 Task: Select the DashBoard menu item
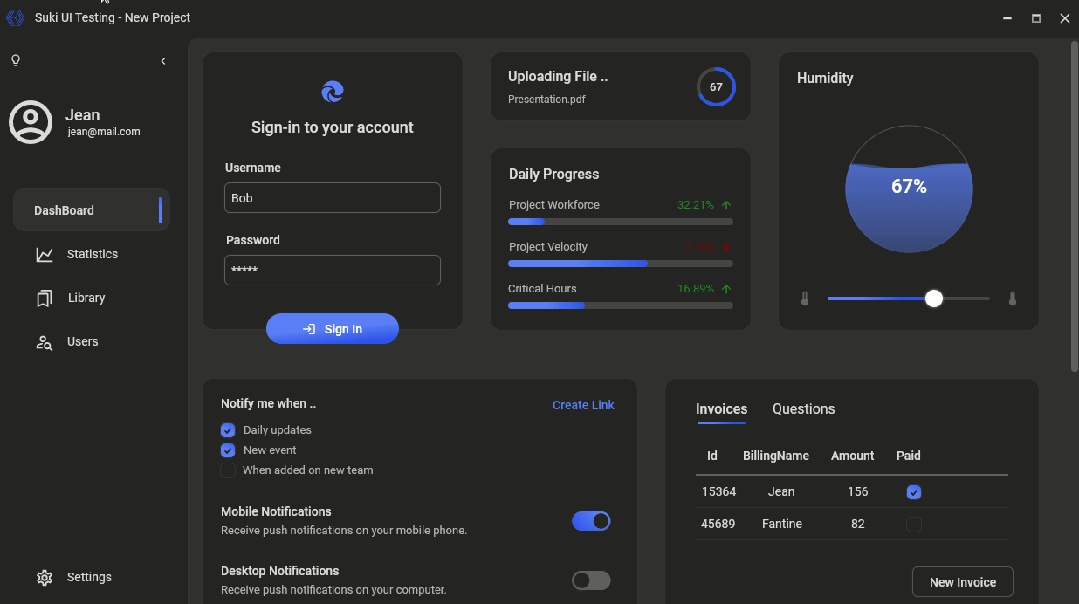(92, 210)
